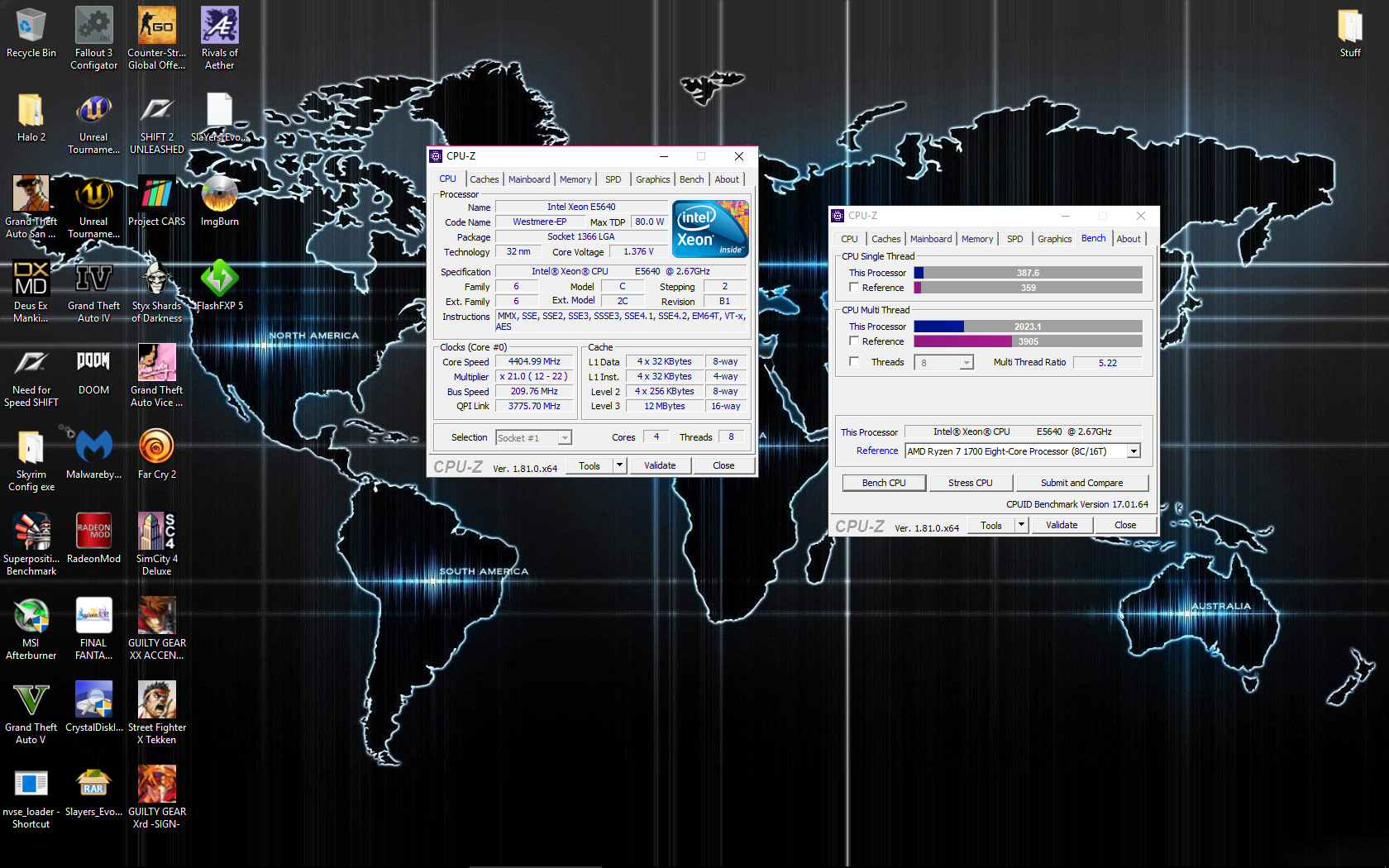Switch to Caches tab in left CPU-Z window
This screenshot has height=868, width=1389.
coord(484,179)
